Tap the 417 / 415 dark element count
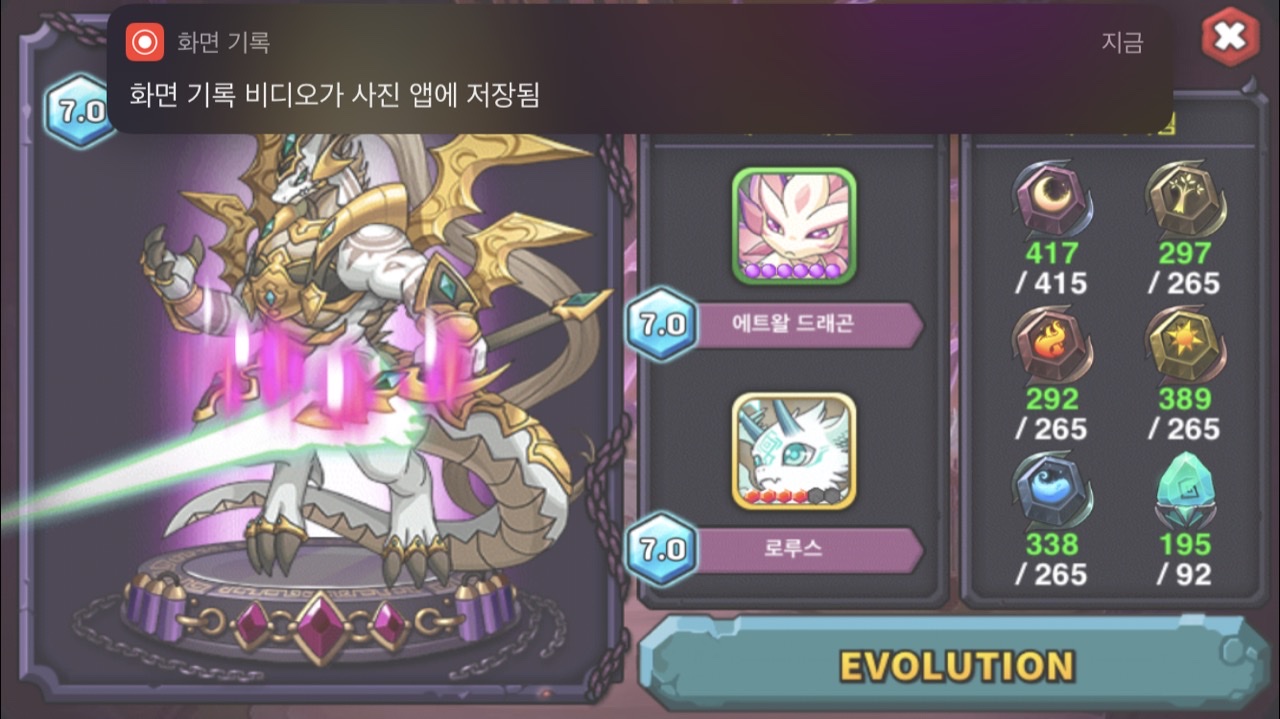Image resolution: width=1280 pixels, height=719 pixels. (x=1051, y=268)
